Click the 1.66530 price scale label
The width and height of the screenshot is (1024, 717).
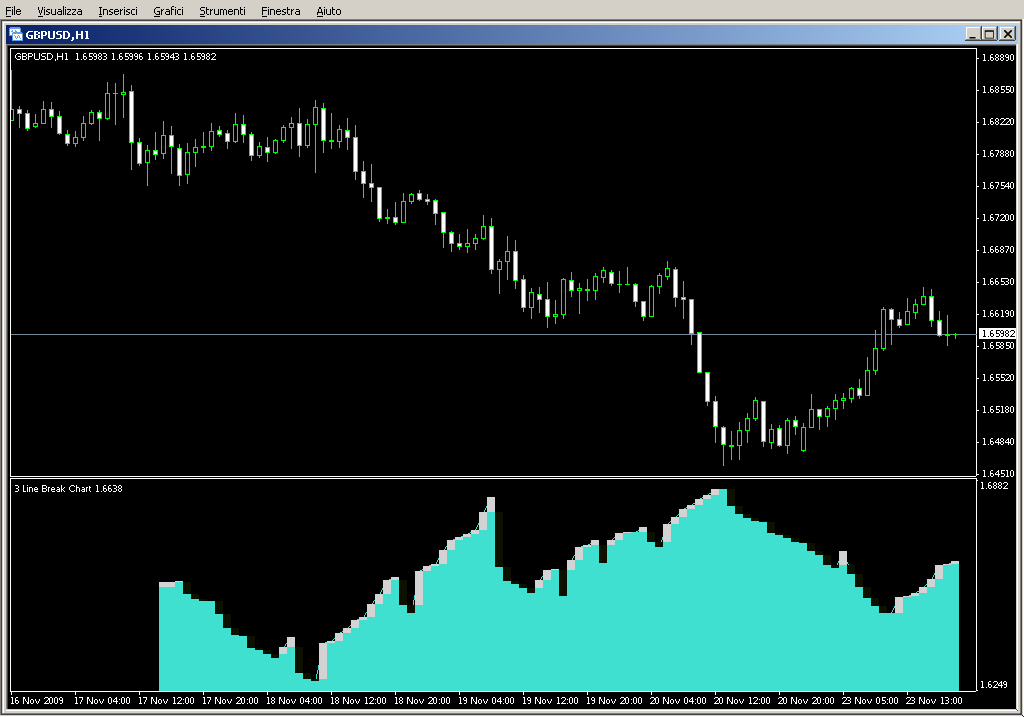point(999,281)
